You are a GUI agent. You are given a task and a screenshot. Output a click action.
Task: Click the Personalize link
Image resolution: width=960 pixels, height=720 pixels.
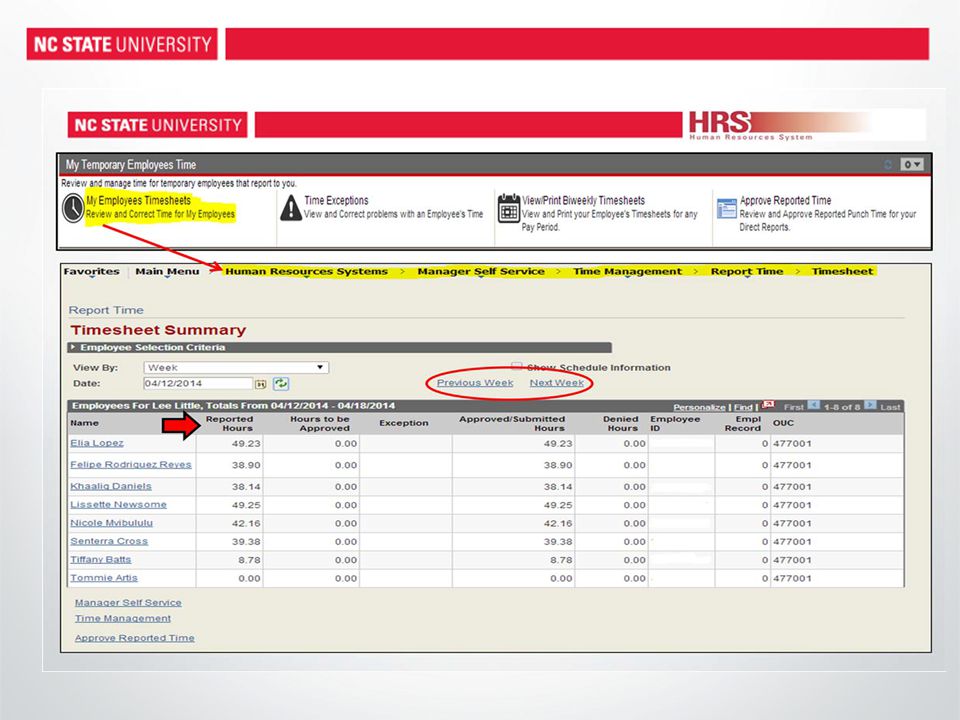click(699, 407)
